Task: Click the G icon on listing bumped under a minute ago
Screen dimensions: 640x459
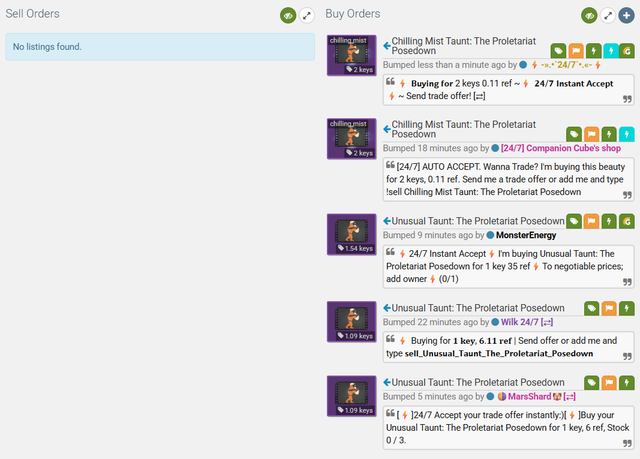Action: tap(627, 51)
